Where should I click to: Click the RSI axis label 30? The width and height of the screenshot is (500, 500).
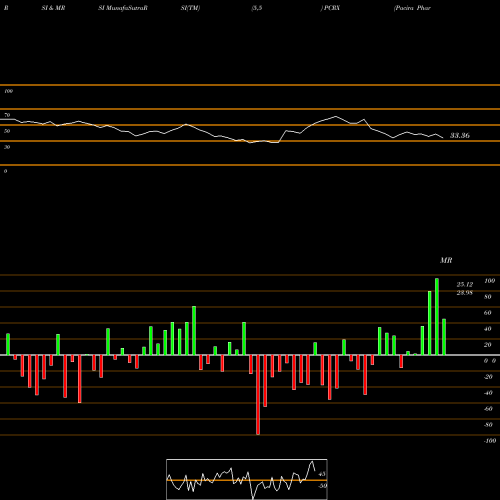7,147
